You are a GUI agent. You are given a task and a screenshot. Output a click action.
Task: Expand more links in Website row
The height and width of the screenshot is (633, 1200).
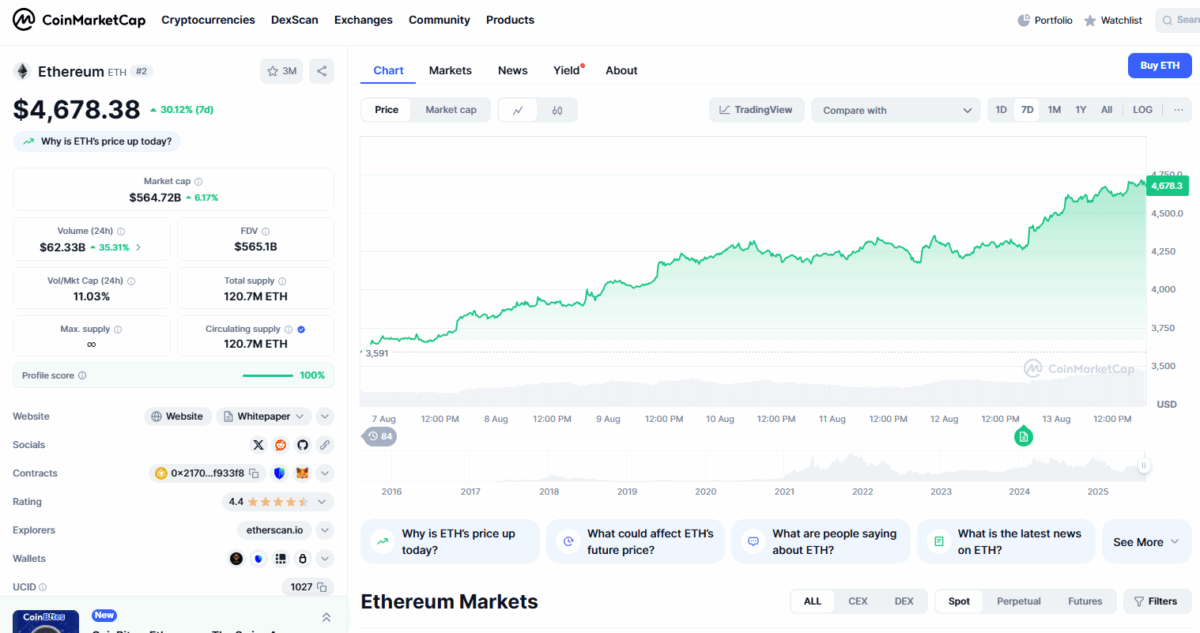[x=325, y=416]
